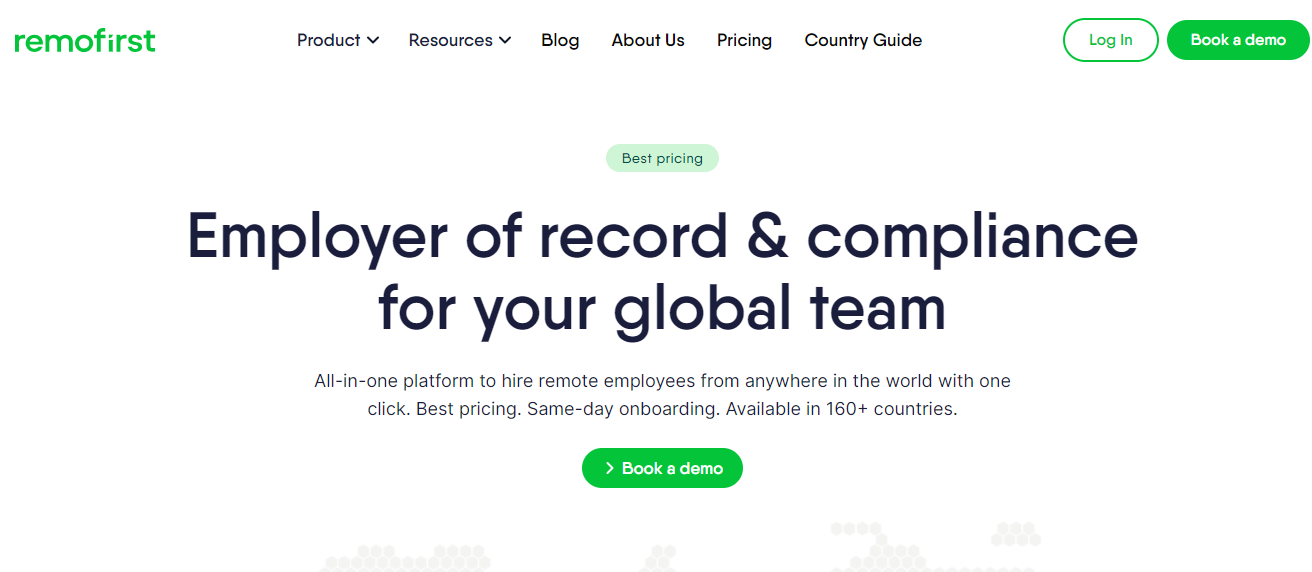This screenshot has width=1312, height=572.
Task: Open the Pricing page
Action: 744,40
